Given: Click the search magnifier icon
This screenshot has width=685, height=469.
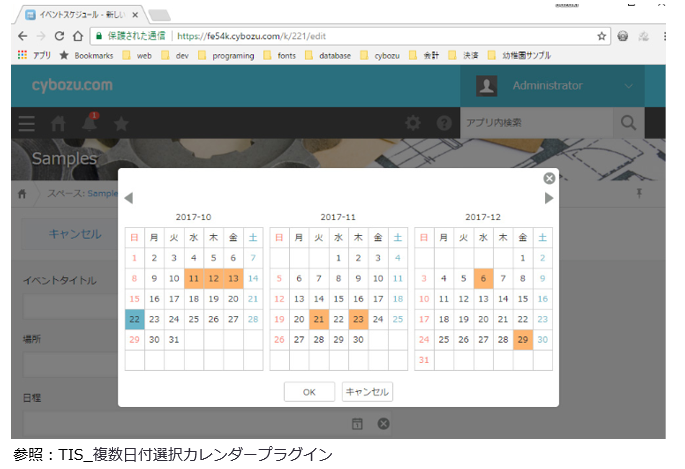Looking at the screenshot, I should pyautogui.click(x=628, y=123).
